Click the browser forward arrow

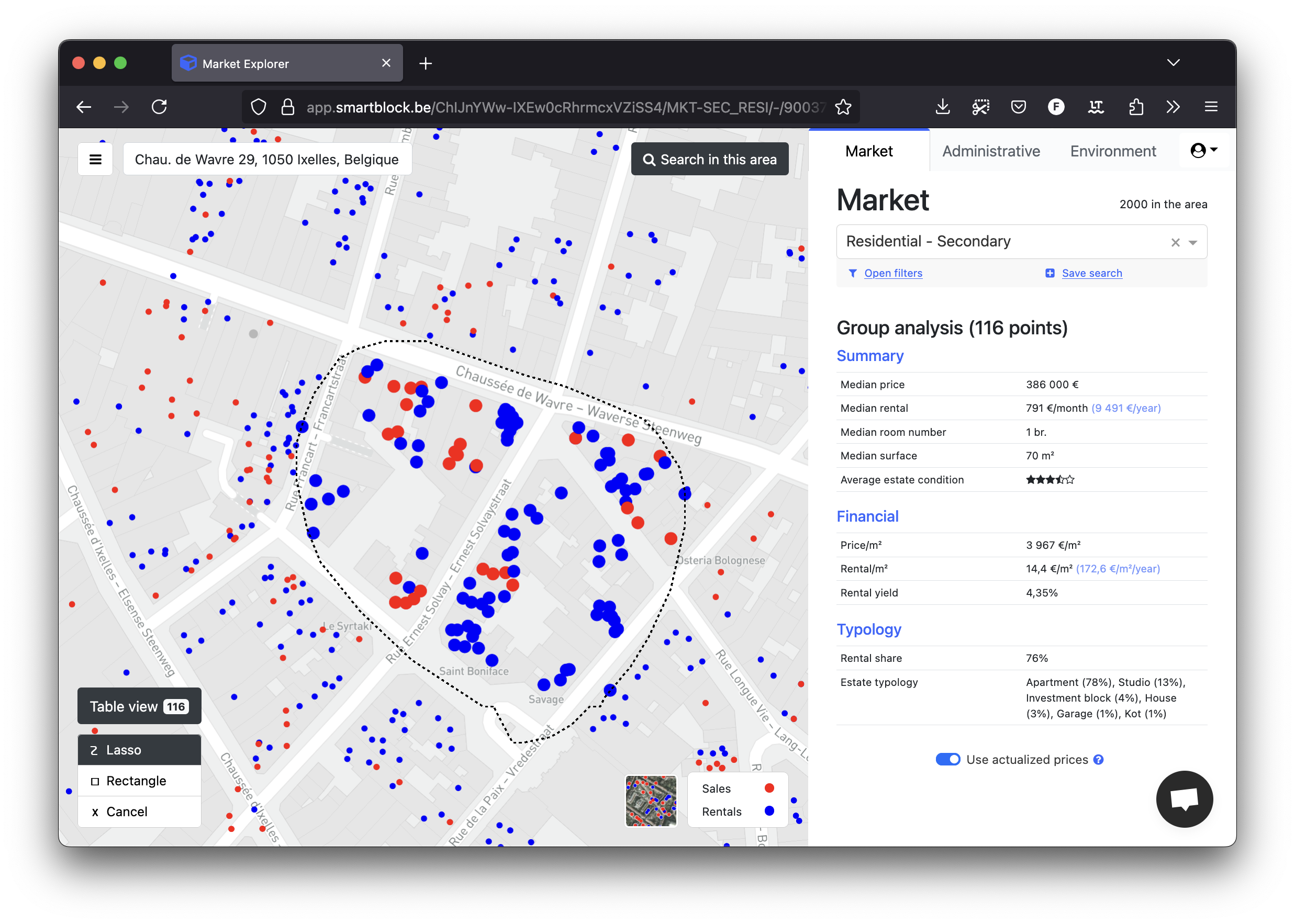click(x=121, y=107)
